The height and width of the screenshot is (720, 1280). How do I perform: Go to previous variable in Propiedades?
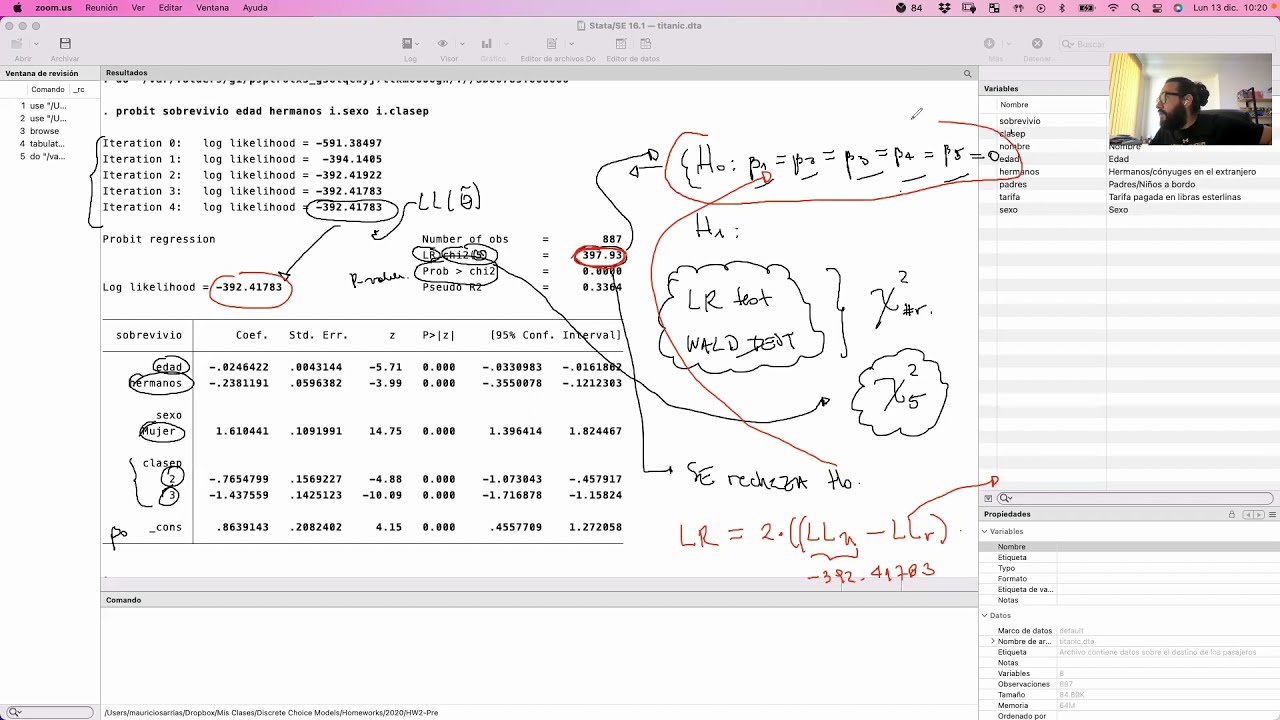[1247, 514]
